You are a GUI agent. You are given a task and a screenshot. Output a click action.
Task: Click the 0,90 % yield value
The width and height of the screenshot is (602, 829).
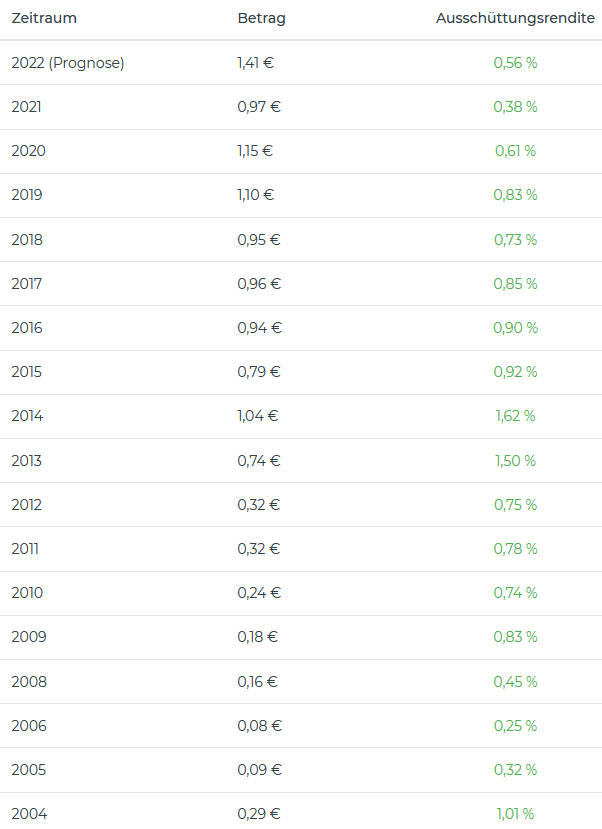(x=515, y=327)
